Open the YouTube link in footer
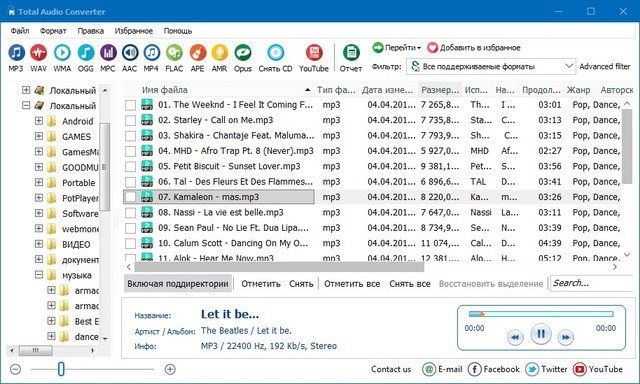 click(x=598, y=369)
